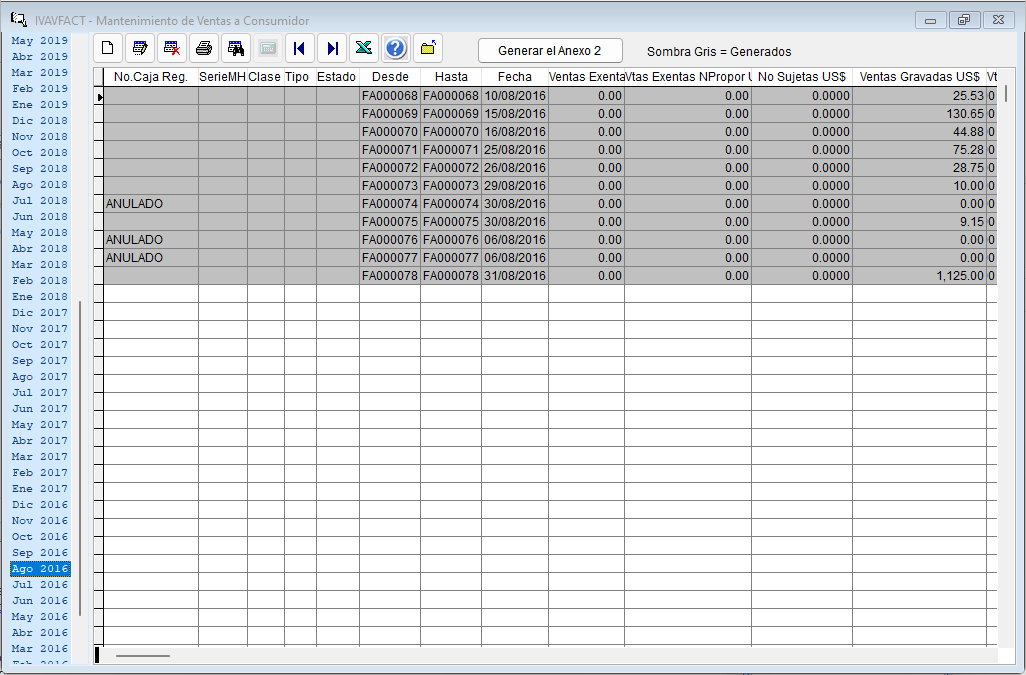
Task: Select the Hasta cell FA000070
Action: 451,132
